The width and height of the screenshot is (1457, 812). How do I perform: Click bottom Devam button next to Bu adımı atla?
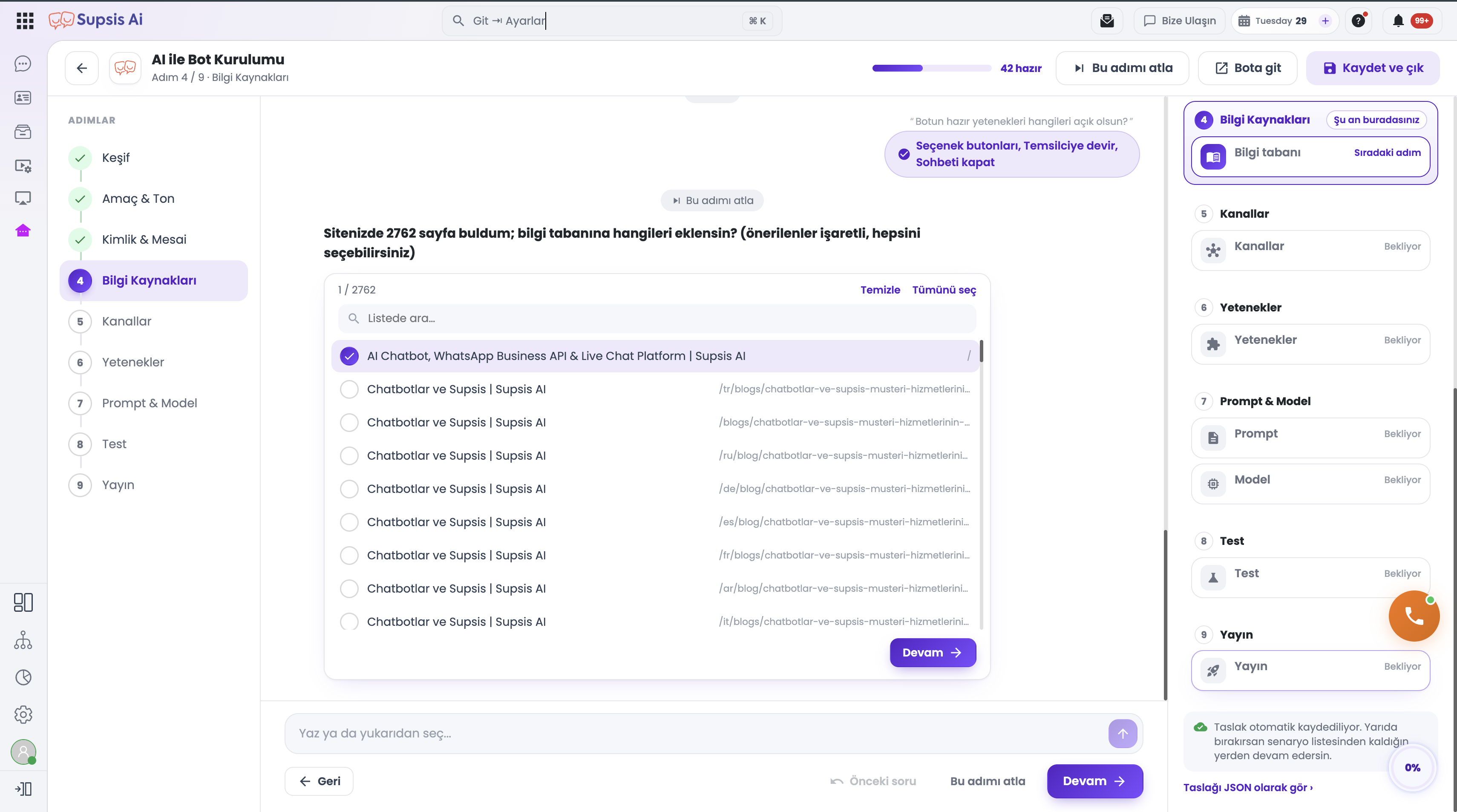pyautogui.click(x=1094, y=781)
